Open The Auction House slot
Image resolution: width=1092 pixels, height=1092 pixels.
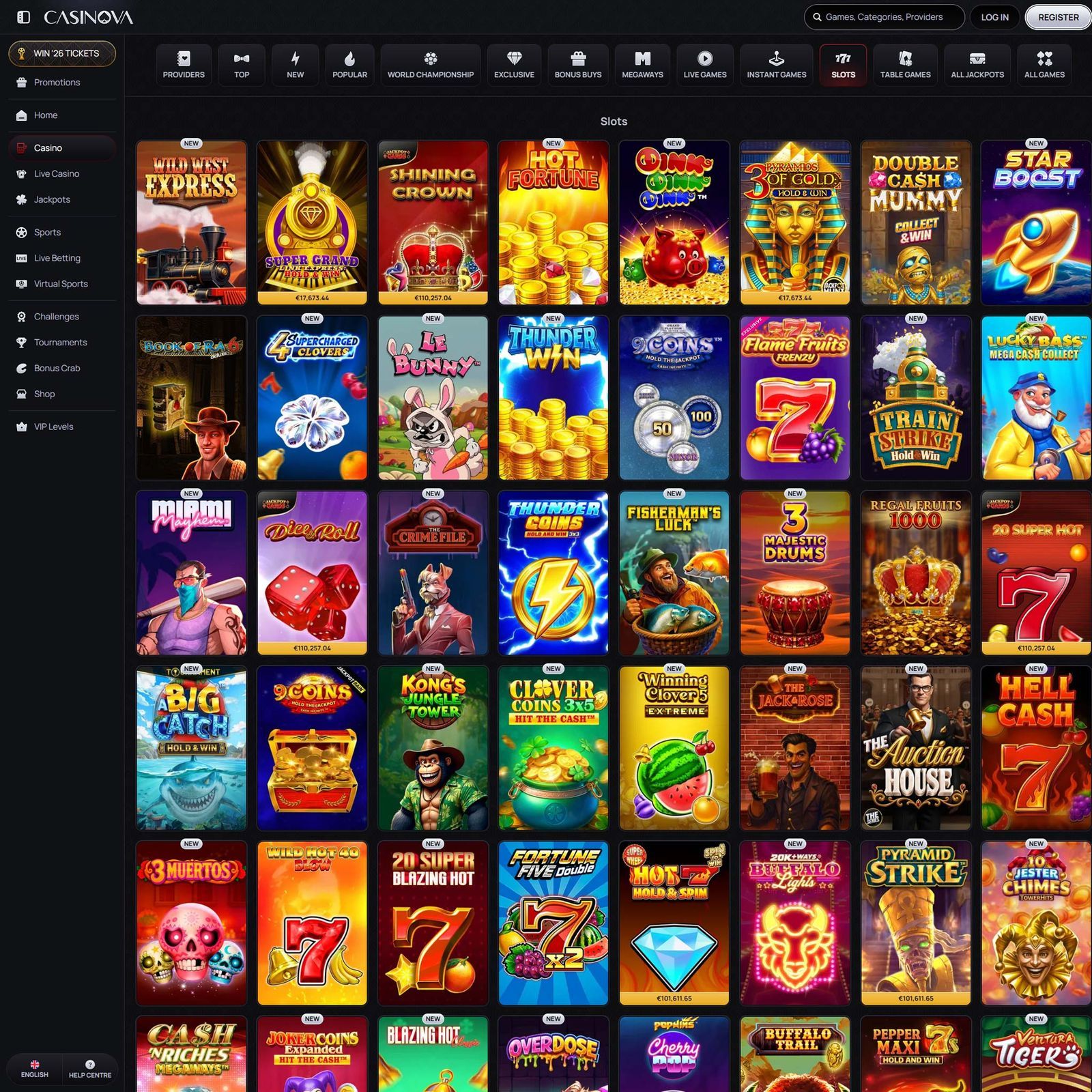click(916, 748)
